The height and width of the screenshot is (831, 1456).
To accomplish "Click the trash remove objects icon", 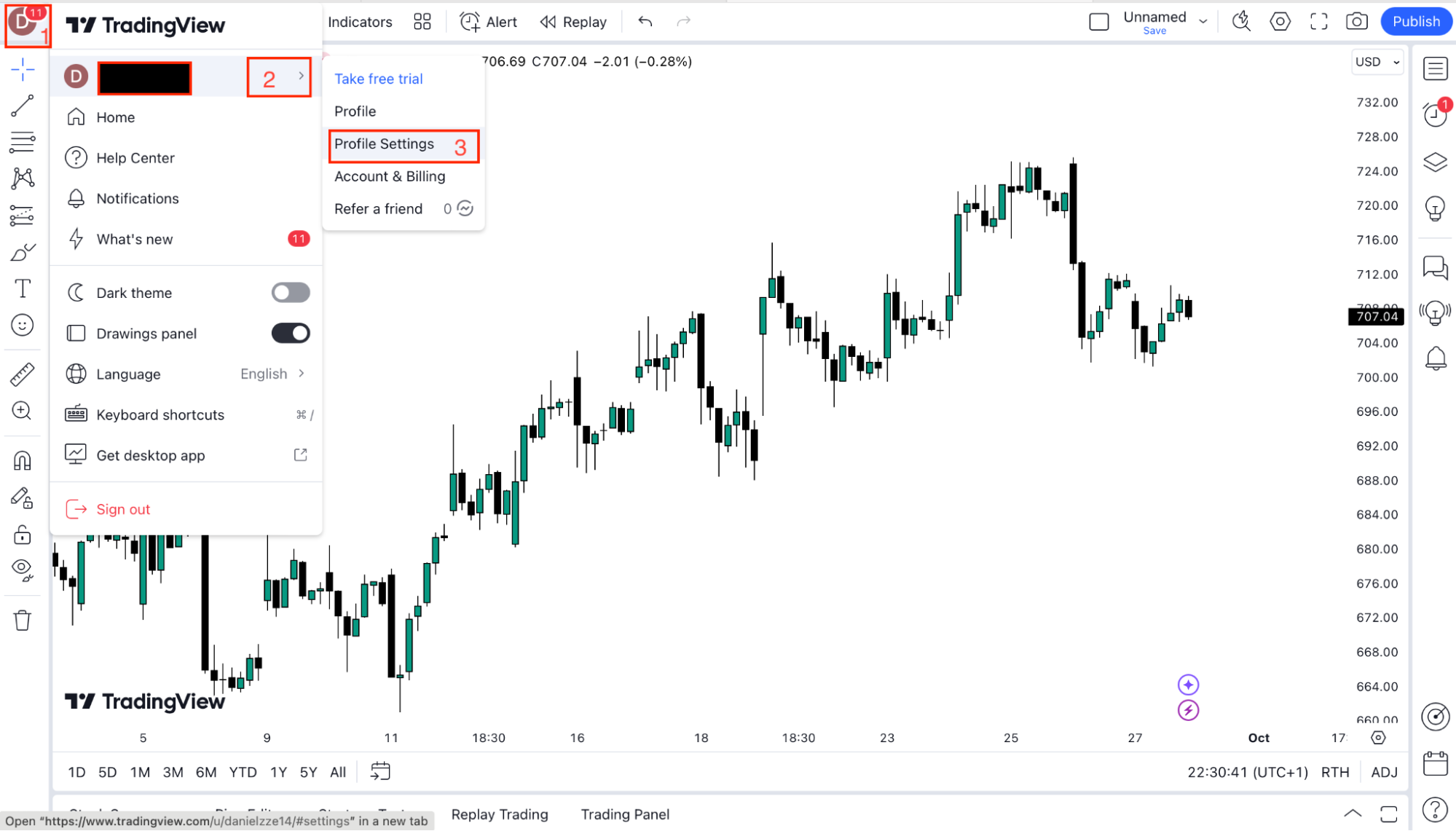I will pos(22,621).
